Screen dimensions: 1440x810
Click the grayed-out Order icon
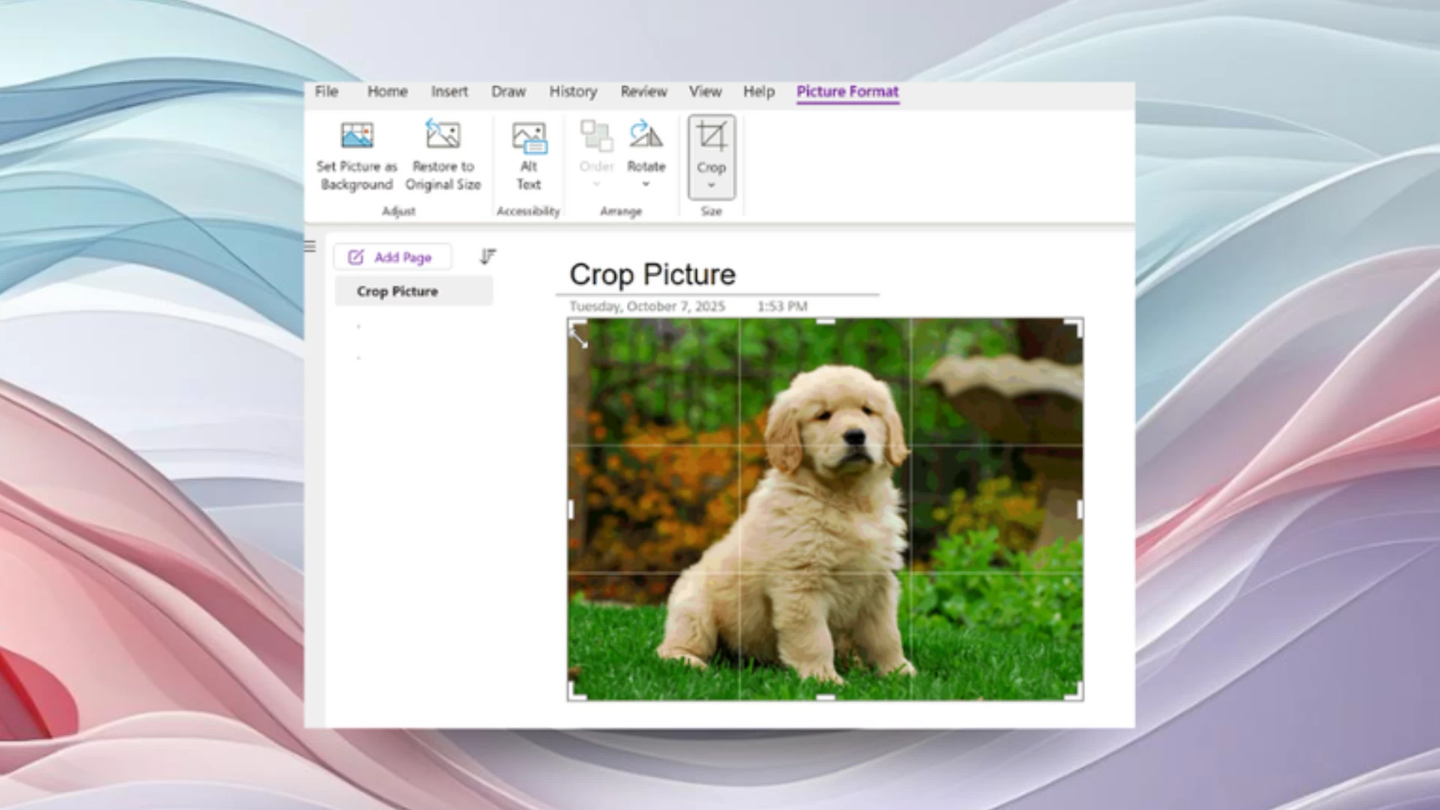(x=596, y=135)
